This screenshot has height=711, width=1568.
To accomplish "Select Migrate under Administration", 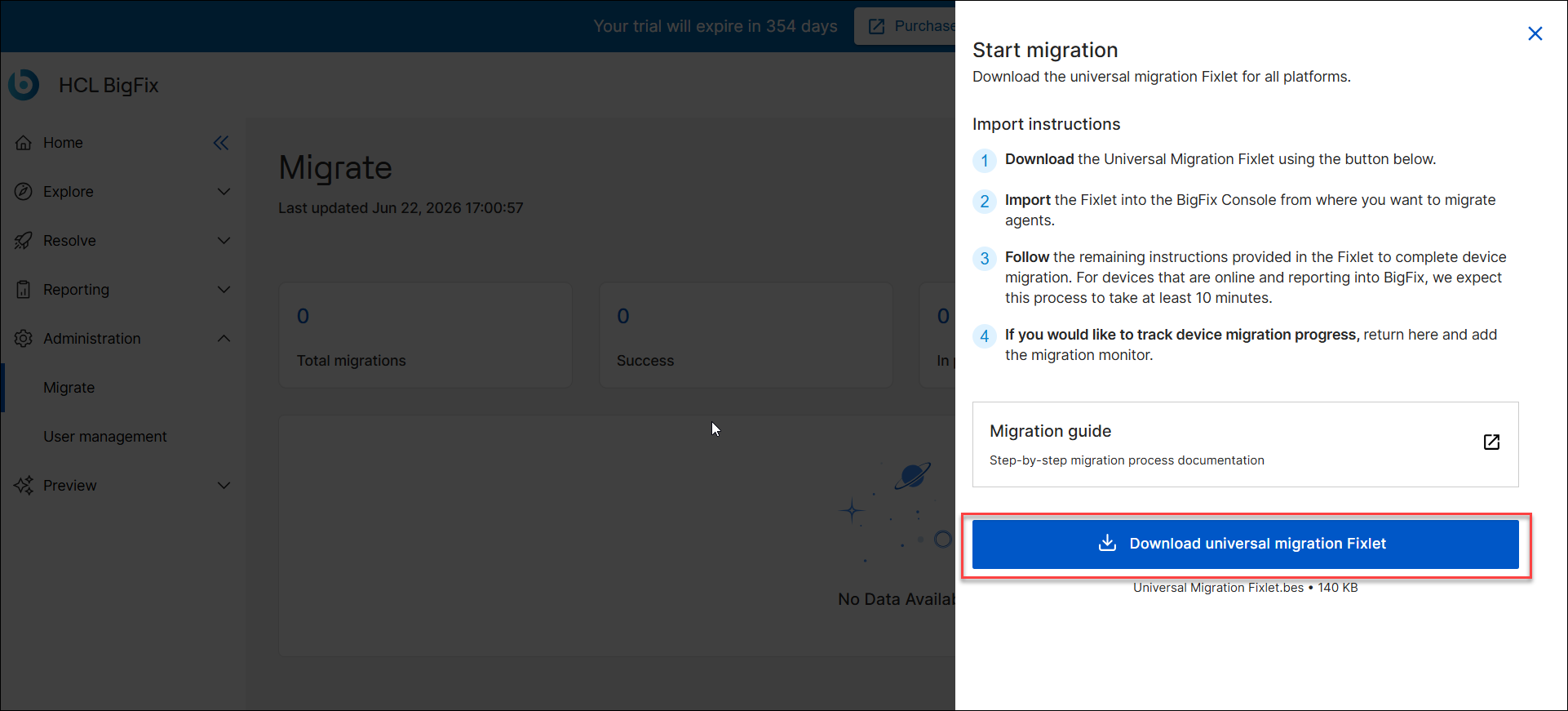I will [122, 388].
